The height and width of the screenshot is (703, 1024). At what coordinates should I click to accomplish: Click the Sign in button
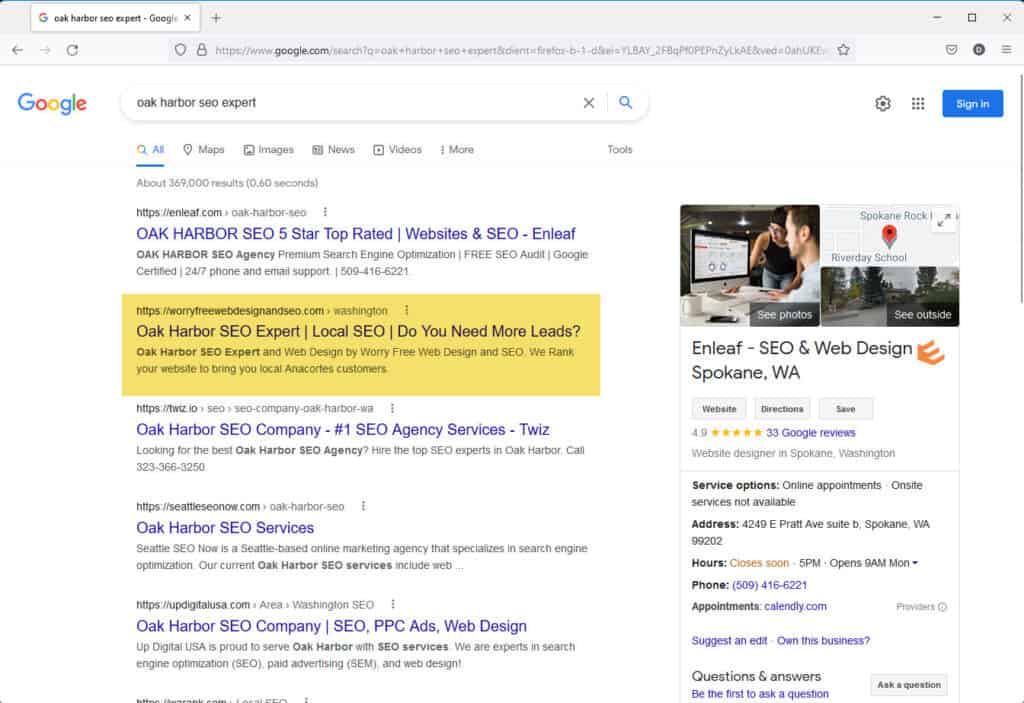tap(972, 103)
